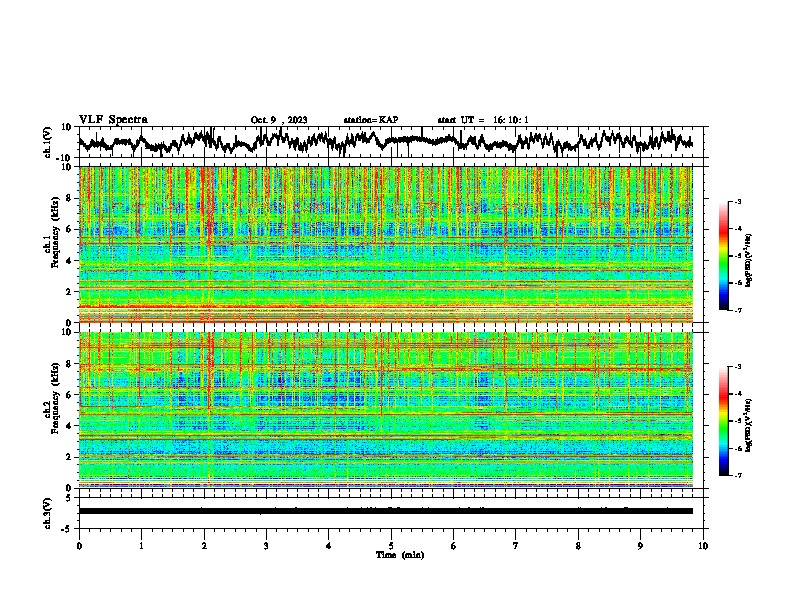Image resolution: width=792 pixels, height=612 pixels.
Task: Click the "-3" label on ch.1 color scale
Action: click(x=737, y=201)
